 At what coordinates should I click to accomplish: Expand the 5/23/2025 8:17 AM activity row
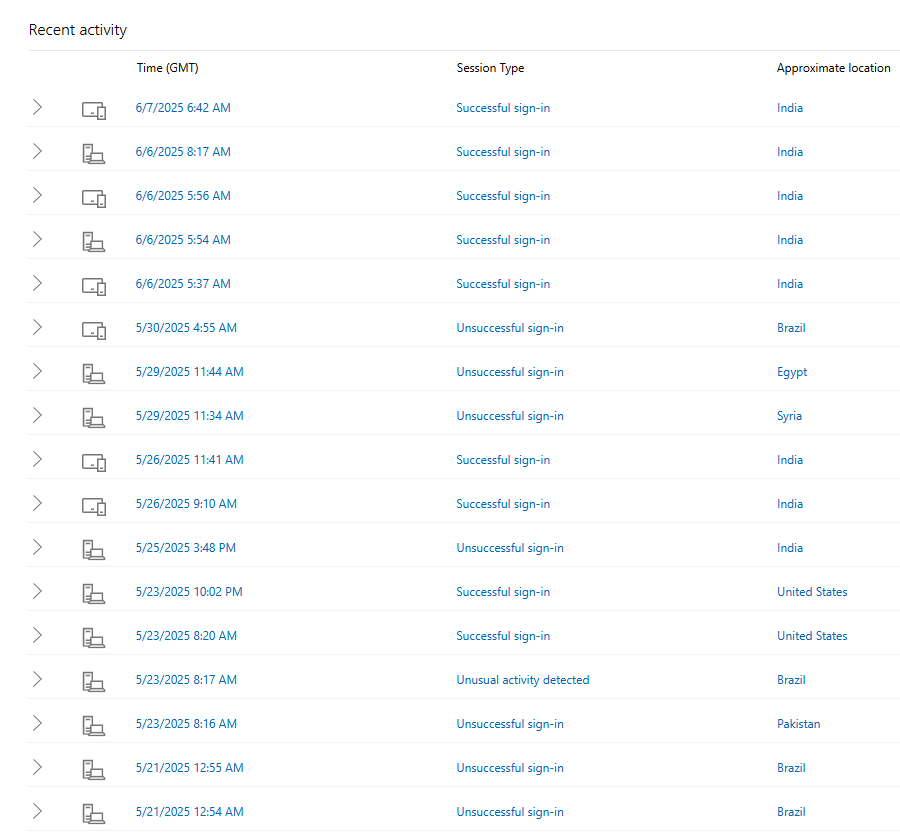[x=37, y=680]
